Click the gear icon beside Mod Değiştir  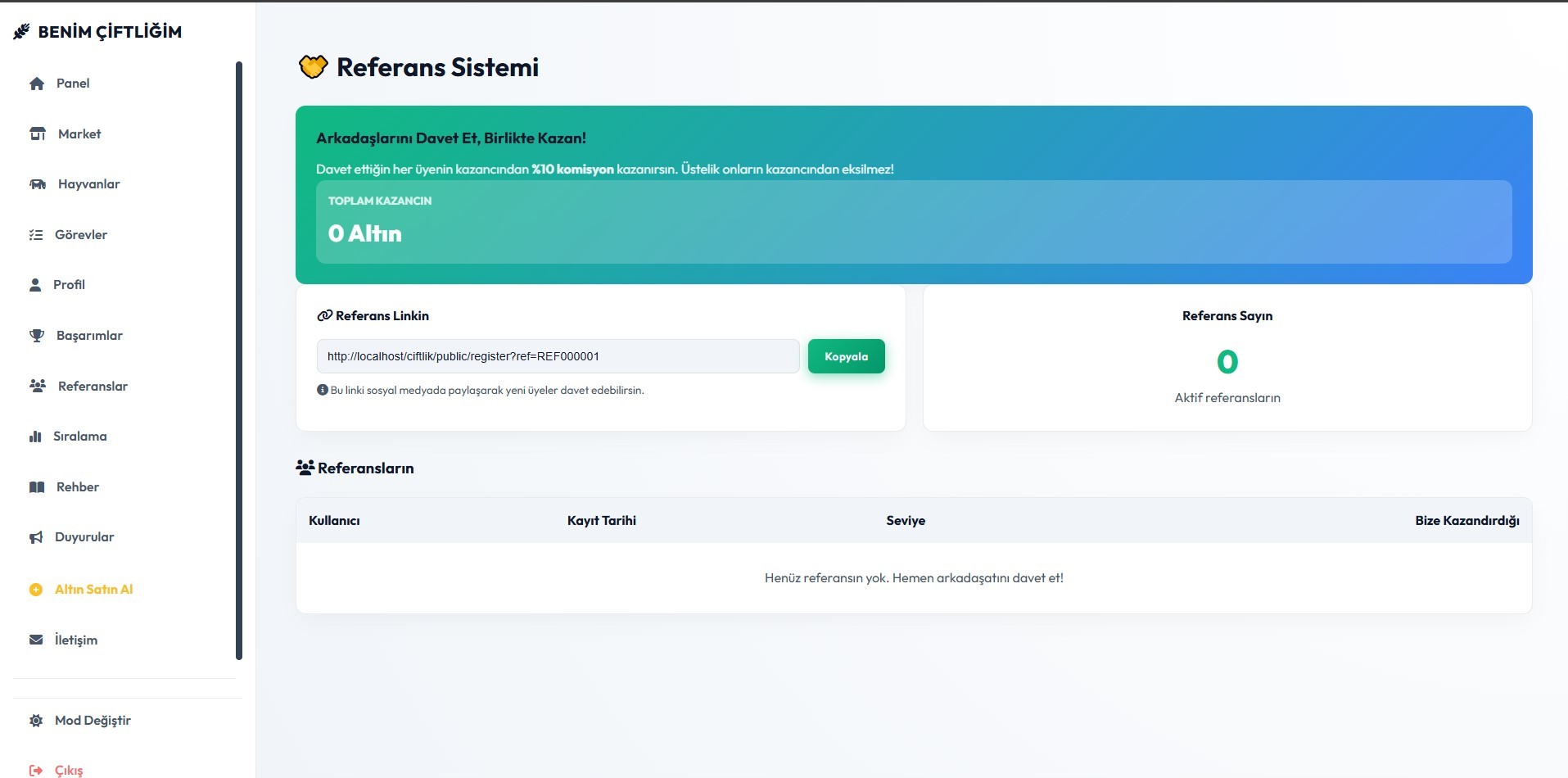pos(36,721)
